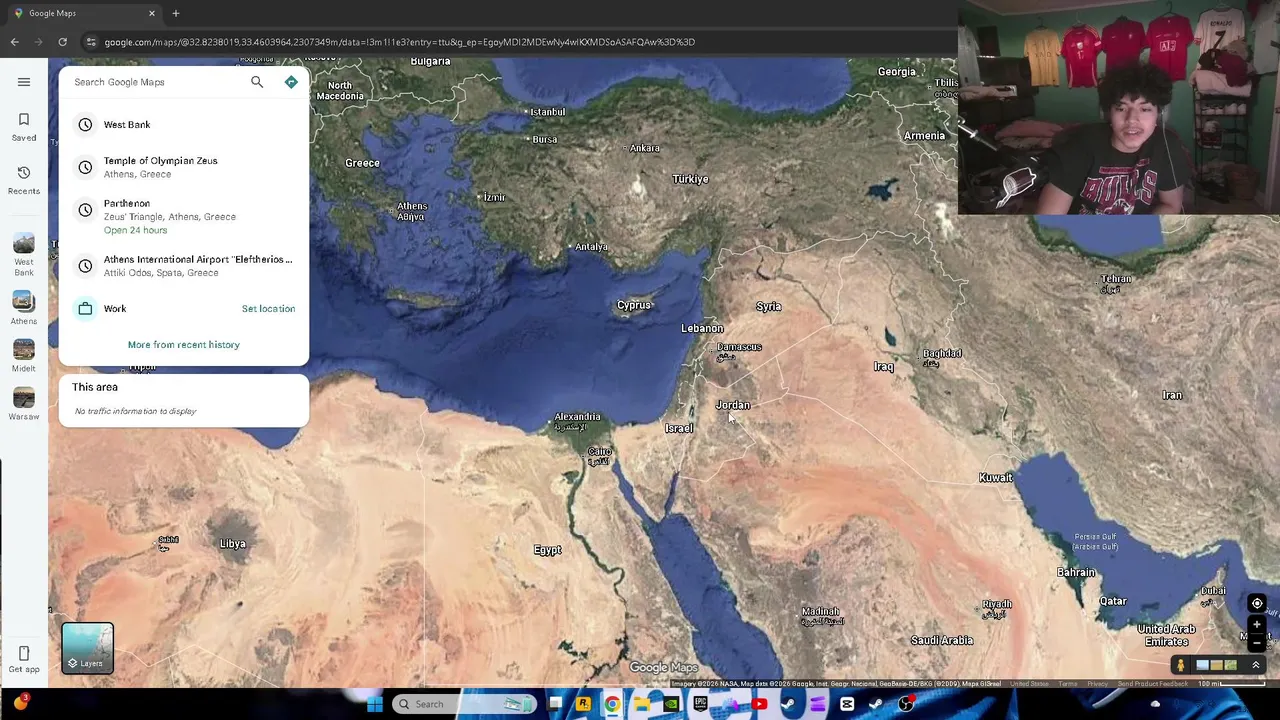
Task: Open a new browser tab
Action: [x=175, y=13]
